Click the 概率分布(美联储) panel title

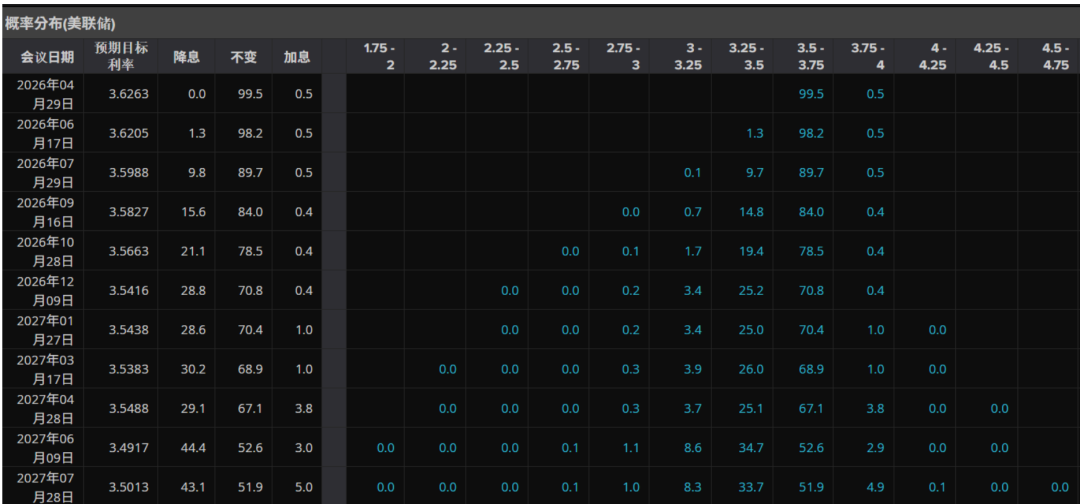[59, 24]
